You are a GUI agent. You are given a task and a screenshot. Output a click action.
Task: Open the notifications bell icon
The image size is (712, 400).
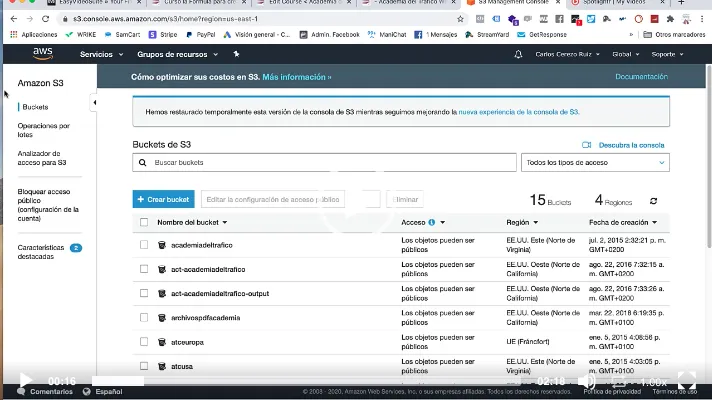(518, 54)
